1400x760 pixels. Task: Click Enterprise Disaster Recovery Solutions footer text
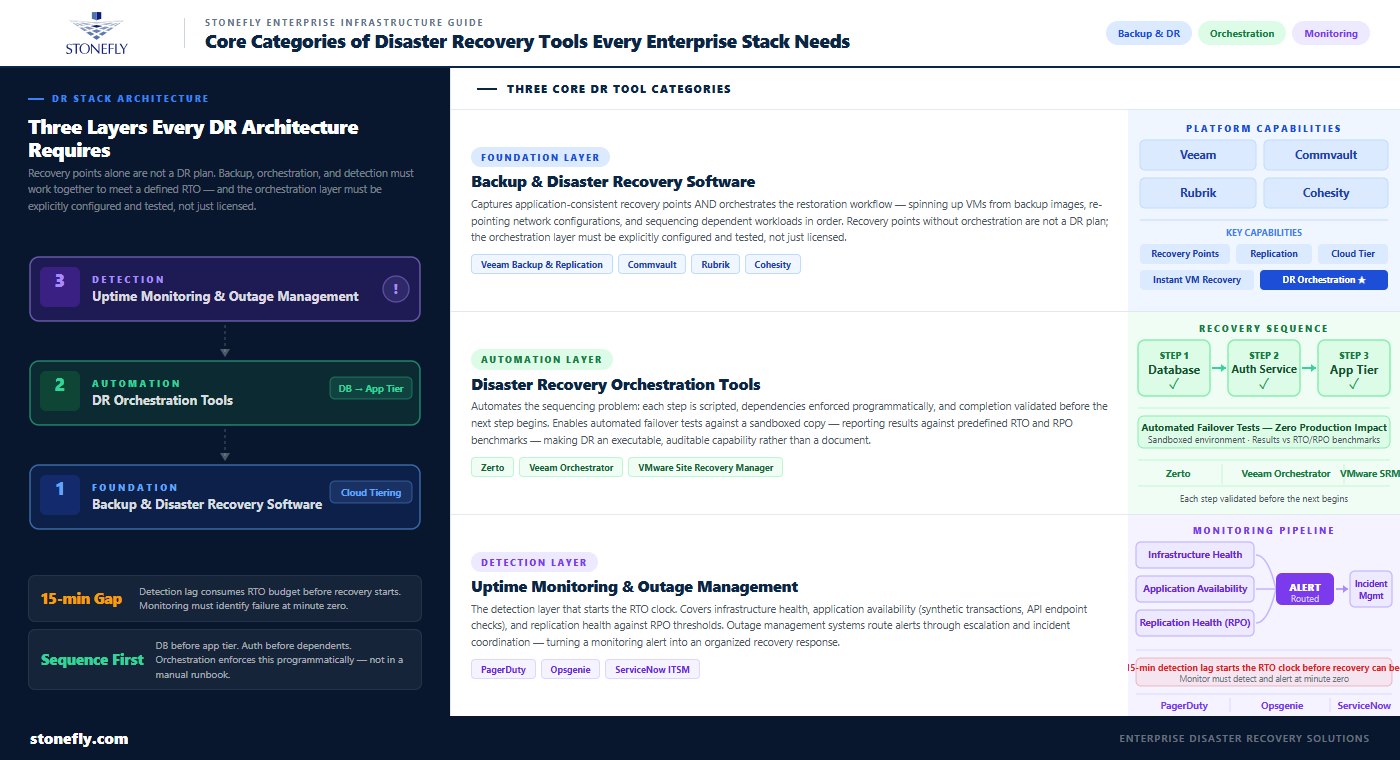click(1244, 739)
